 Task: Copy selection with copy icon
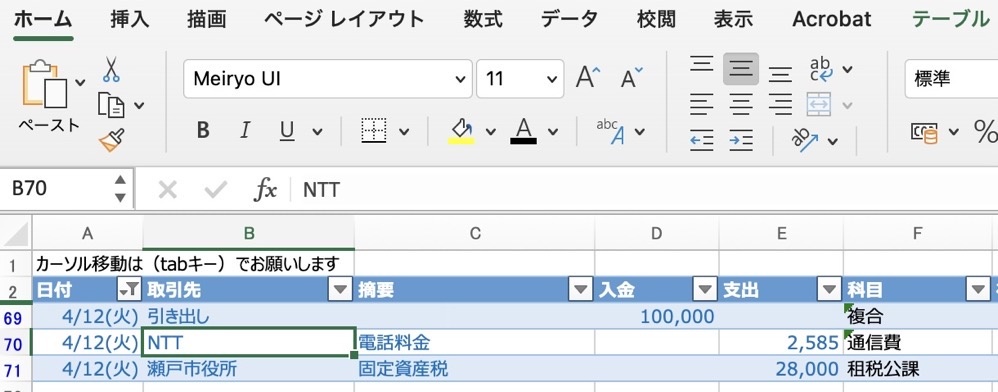click(x=111, y=105)
